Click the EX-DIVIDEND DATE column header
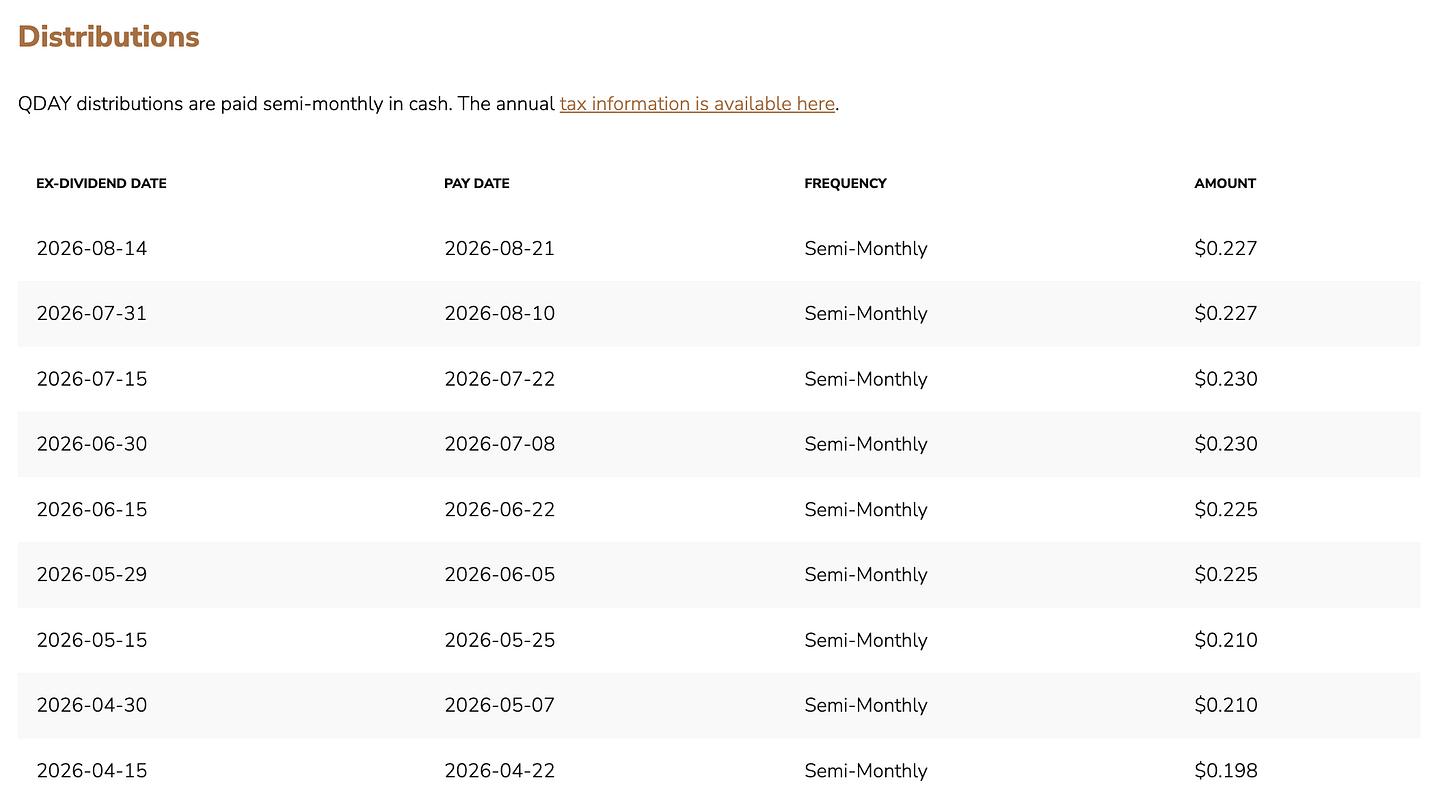Viewport: 1456px width, 800px height. tap(101, 184)
